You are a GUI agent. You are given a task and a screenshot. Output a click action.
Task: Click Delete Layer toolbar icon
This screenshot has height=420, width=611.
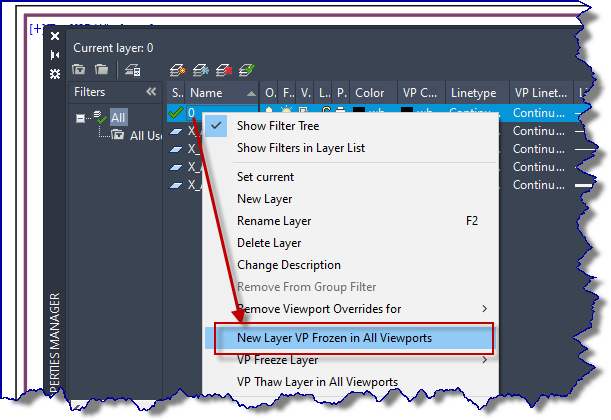coord(224,70)
